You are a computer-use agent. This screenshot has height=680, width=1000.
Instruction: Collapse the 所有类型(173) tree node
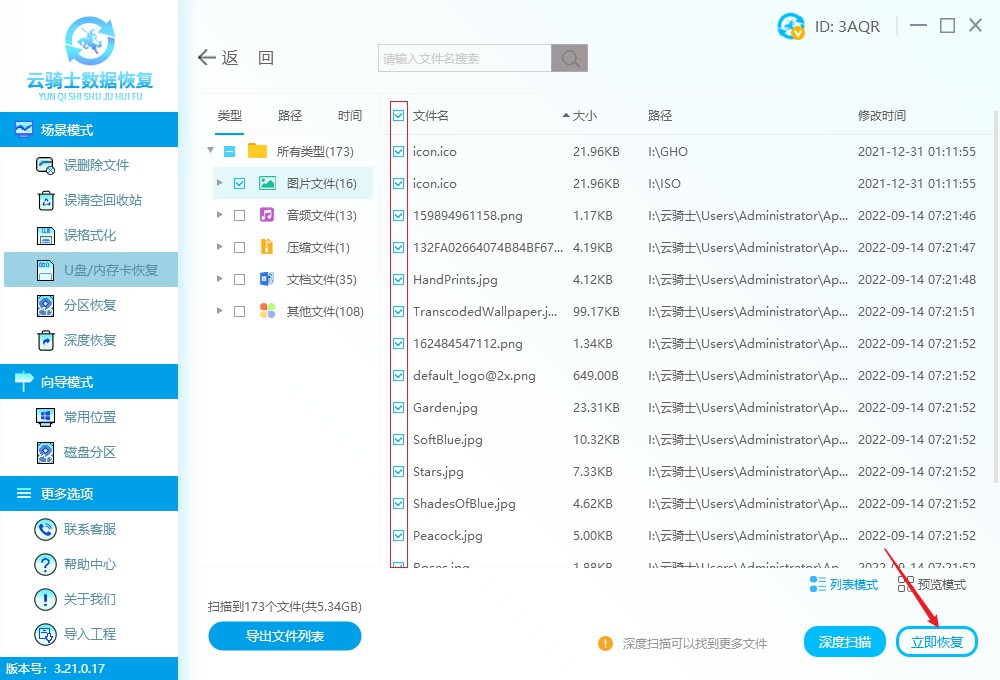coord(210,151)
